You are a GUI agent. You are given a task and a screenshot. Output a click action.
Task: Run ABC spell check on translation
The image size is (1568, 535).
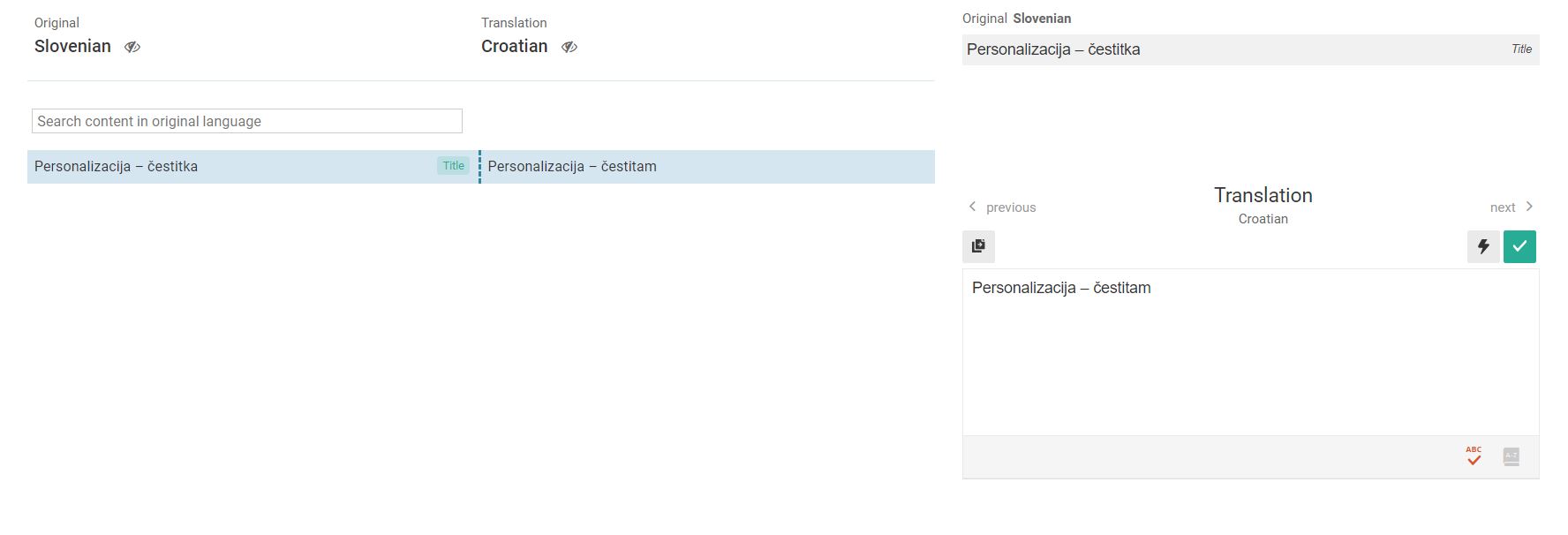(1474, 456)
